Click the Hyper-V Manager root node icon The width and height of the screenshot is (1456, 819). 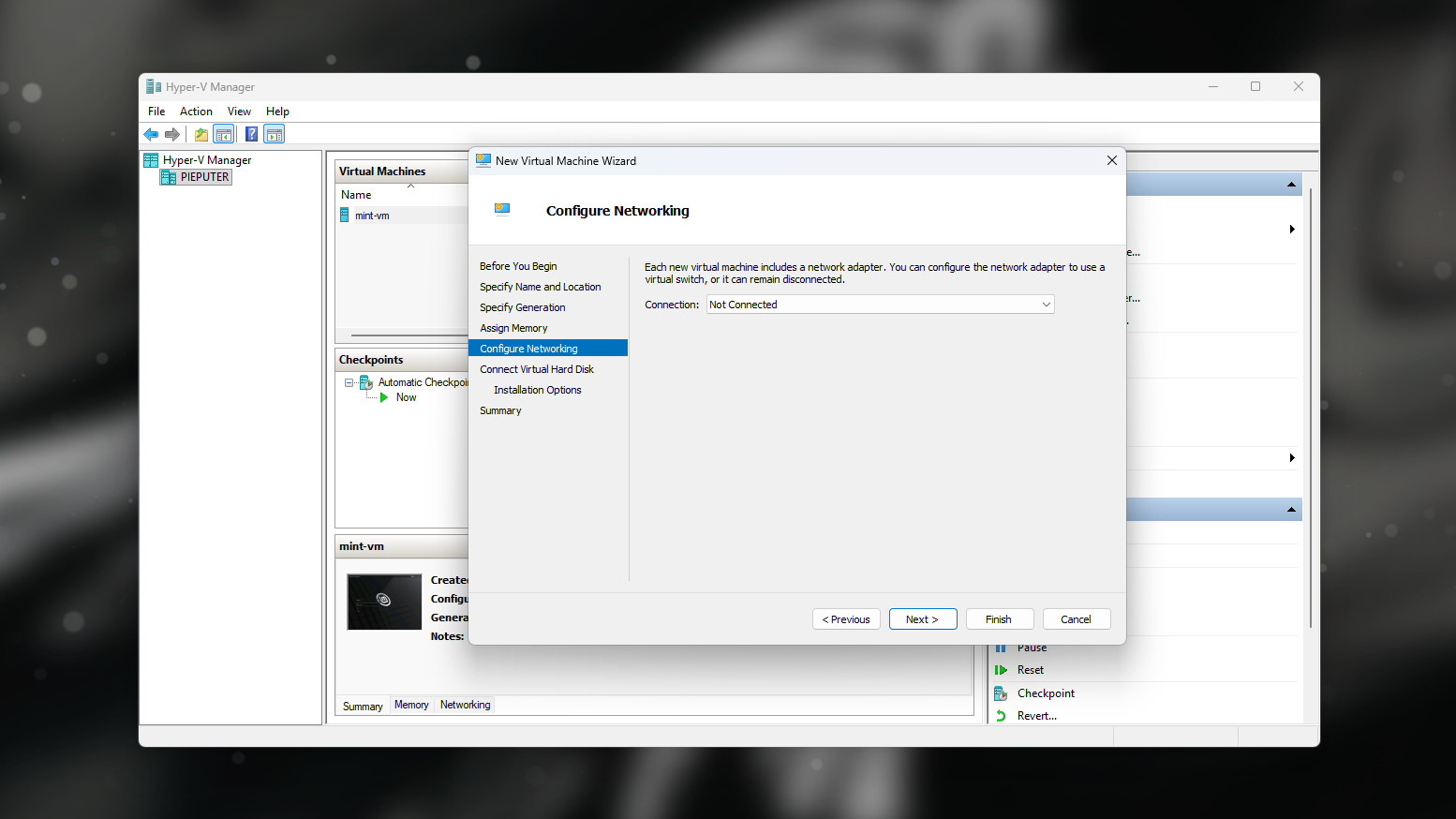tap(151, 160)
